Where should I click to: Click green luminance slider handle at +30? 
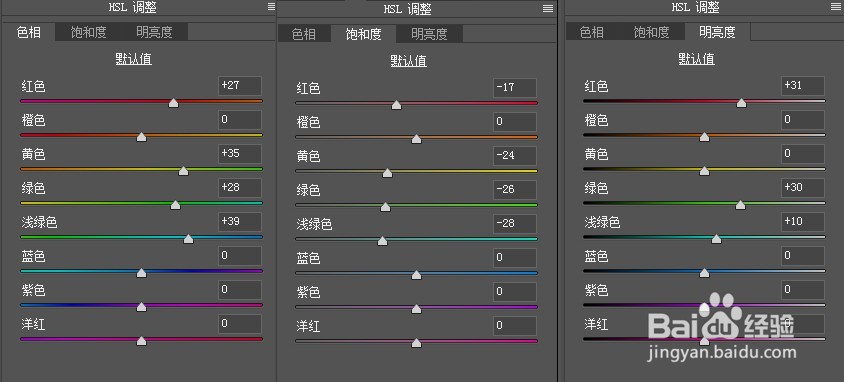tap(740, 205)
